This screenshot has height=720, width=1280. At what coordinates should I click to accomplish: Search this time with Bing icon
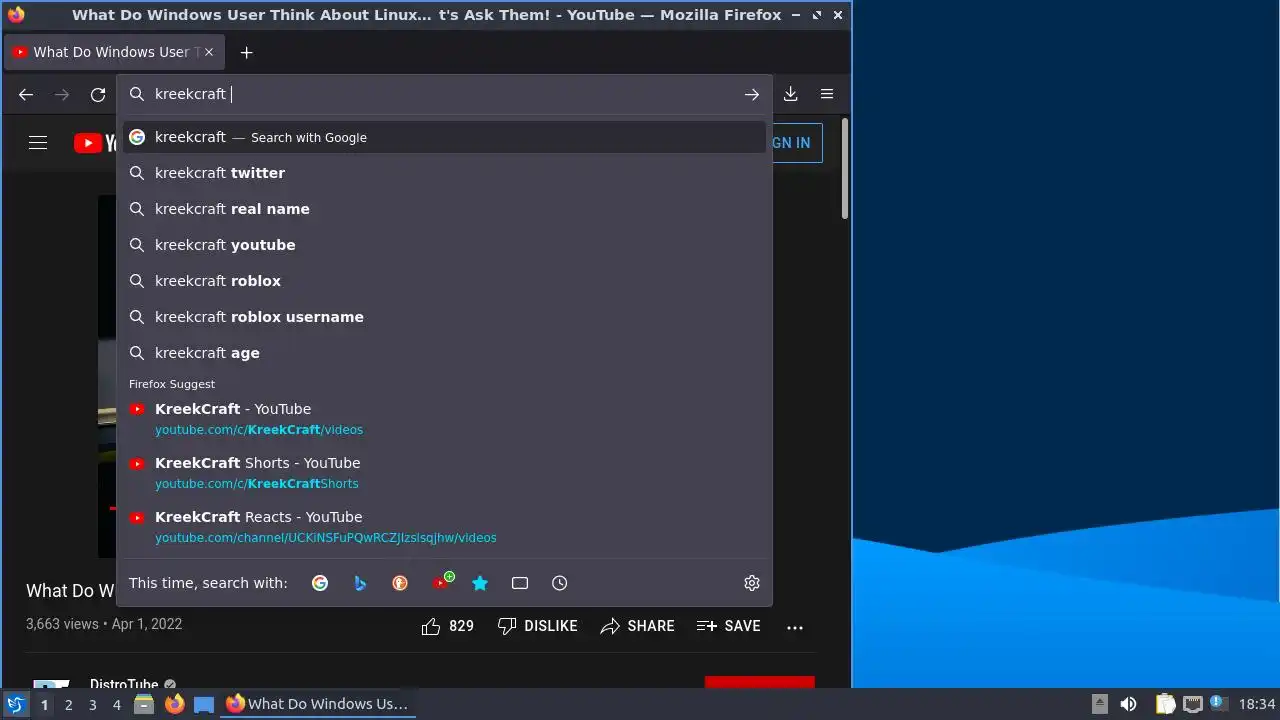[x=360, y=583]
